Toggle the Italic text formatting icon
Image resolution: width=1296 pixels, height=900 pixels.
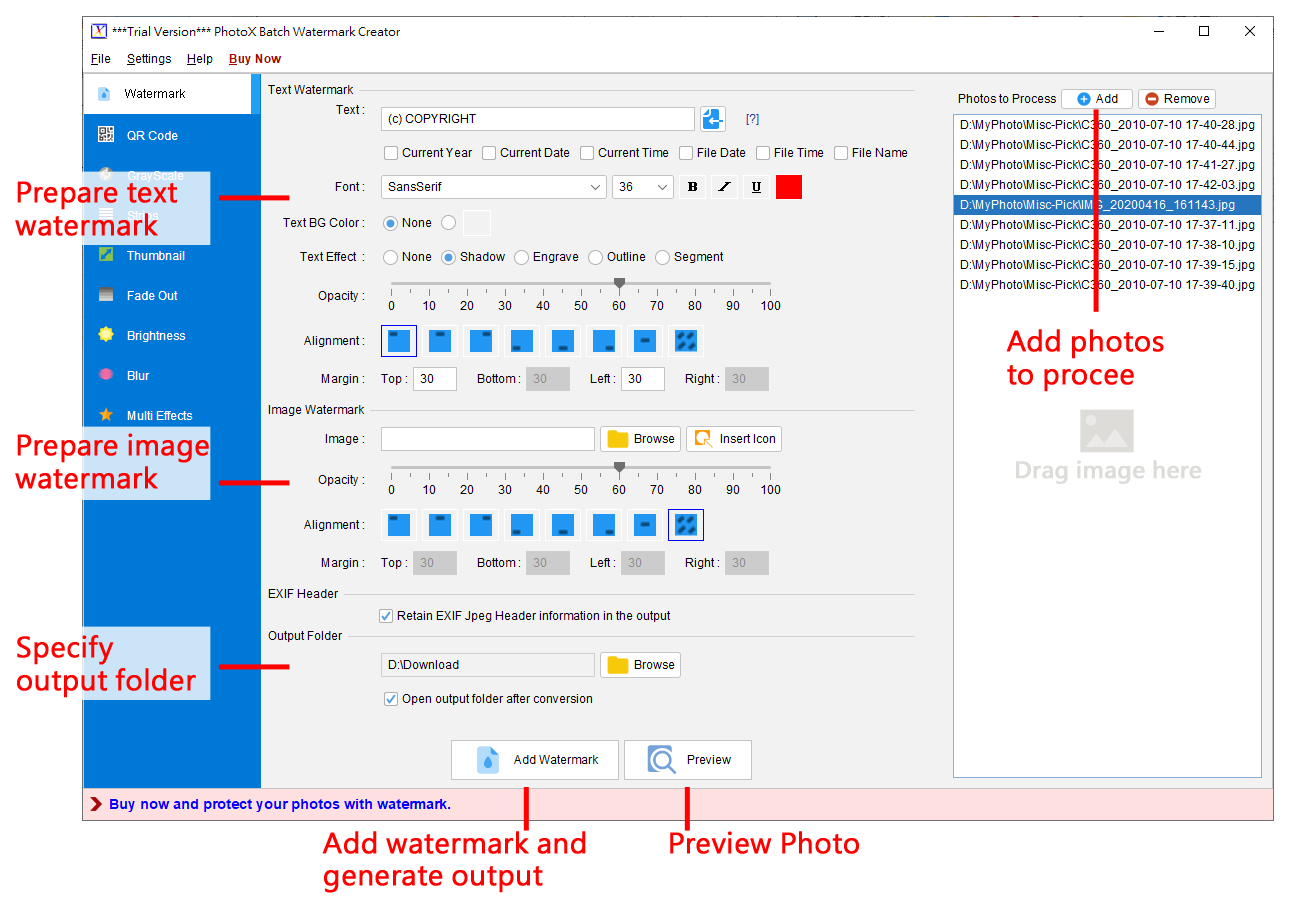[x=724, y=187]
